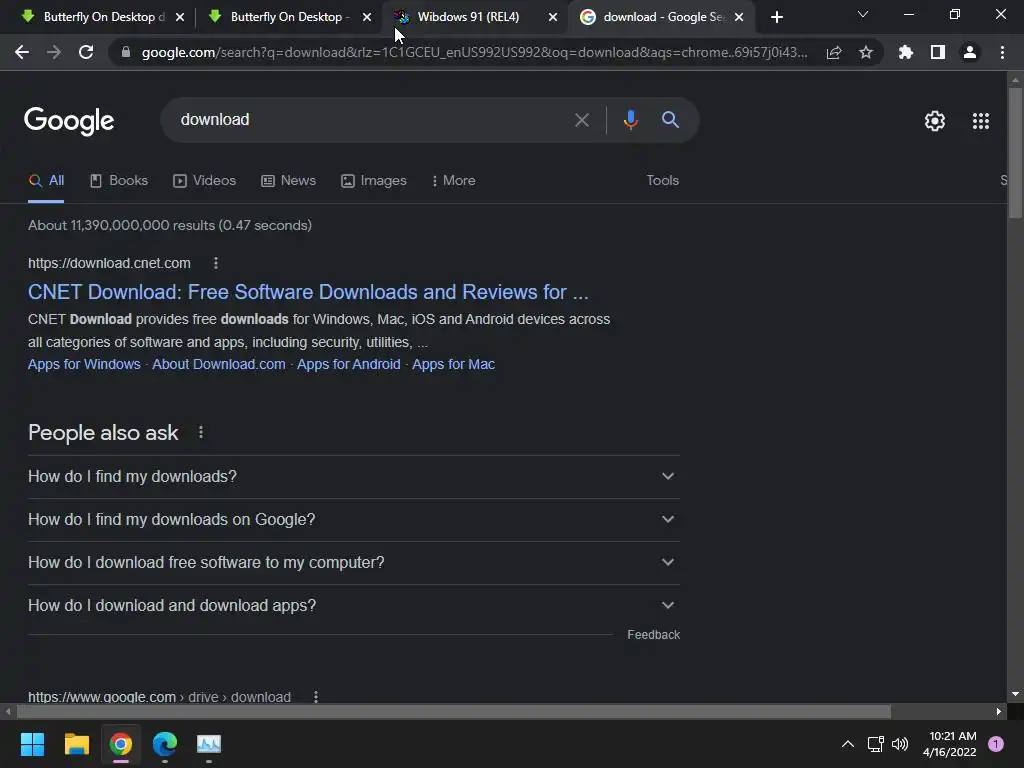This screenshot has width=1024, height=768.
Task: View site security lock info
Action: coord(126,52)
